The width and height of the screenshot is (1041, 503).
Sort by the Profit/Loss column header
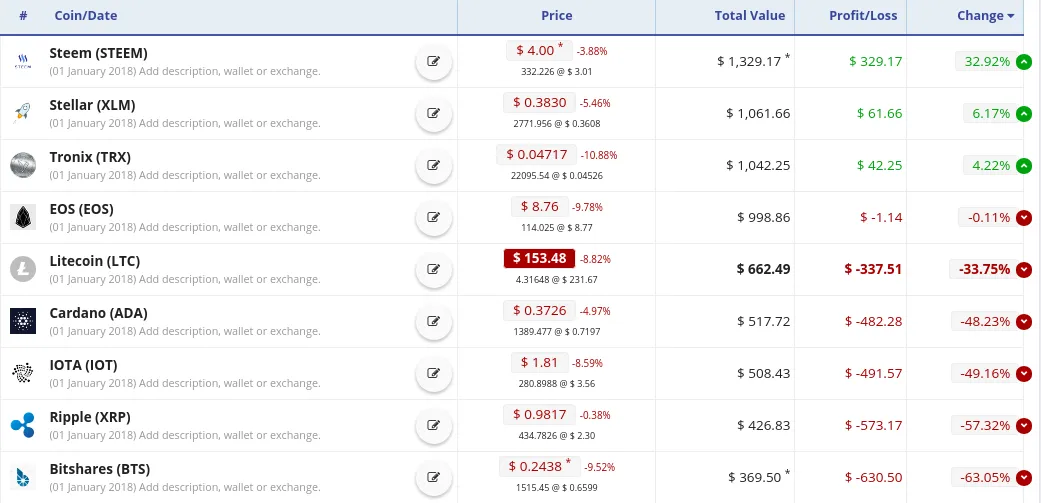(x=863, y=16)
